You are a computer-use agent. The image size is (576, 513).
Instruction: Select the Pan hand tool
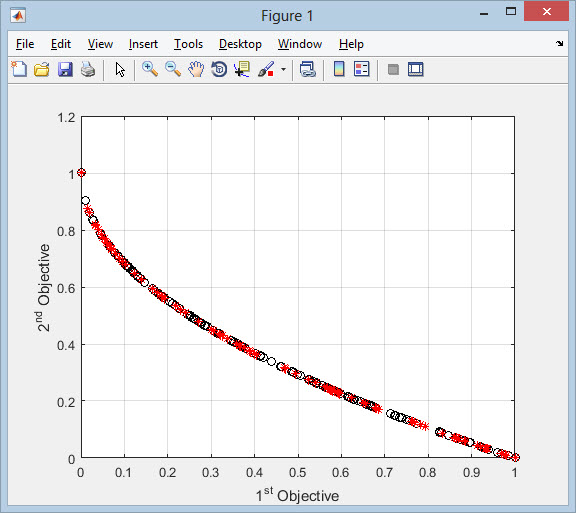tap(196, 69)
